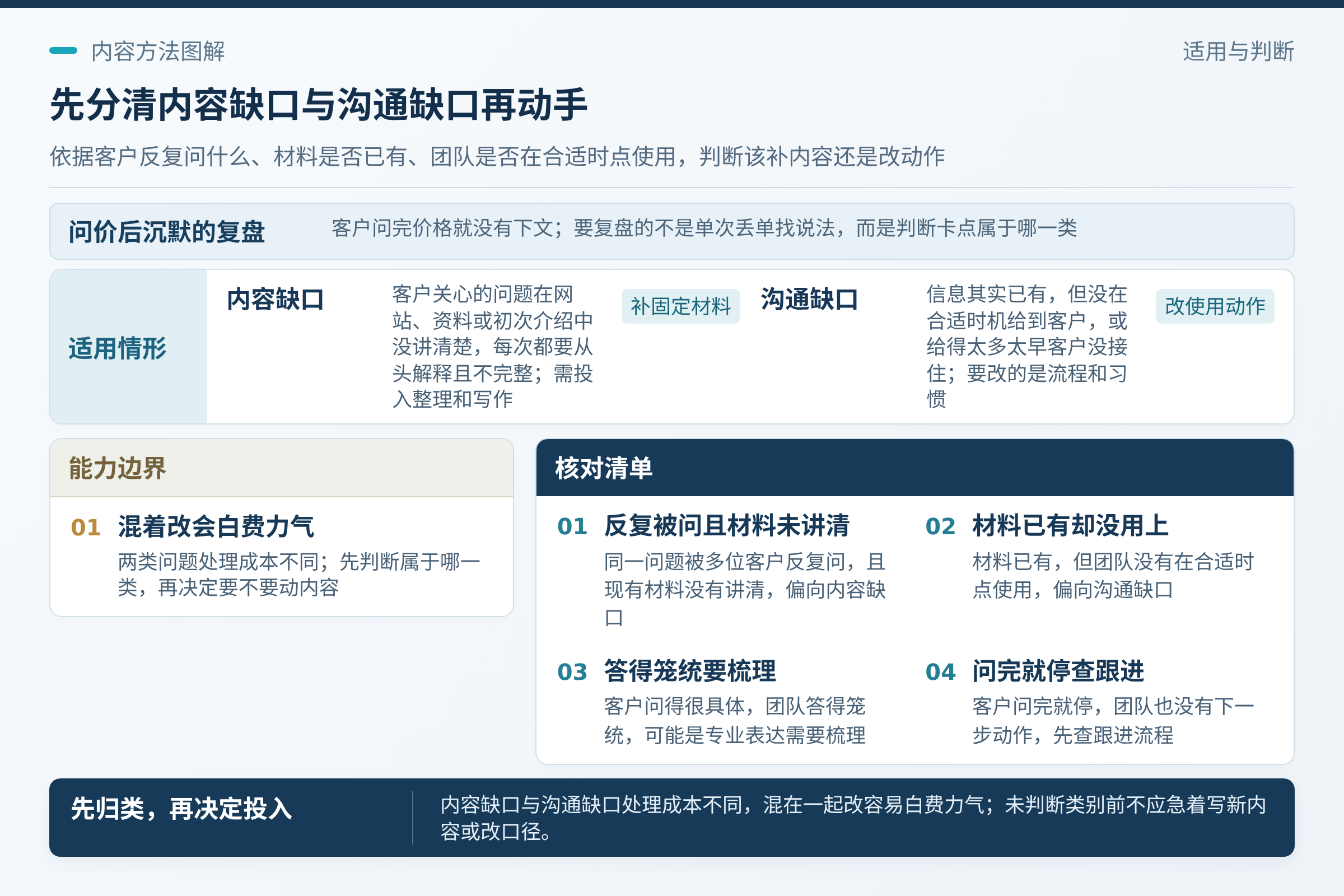1344x896 pixels.
Task: Select the 沟通缺口 heading
Action: tap(810, 299)
